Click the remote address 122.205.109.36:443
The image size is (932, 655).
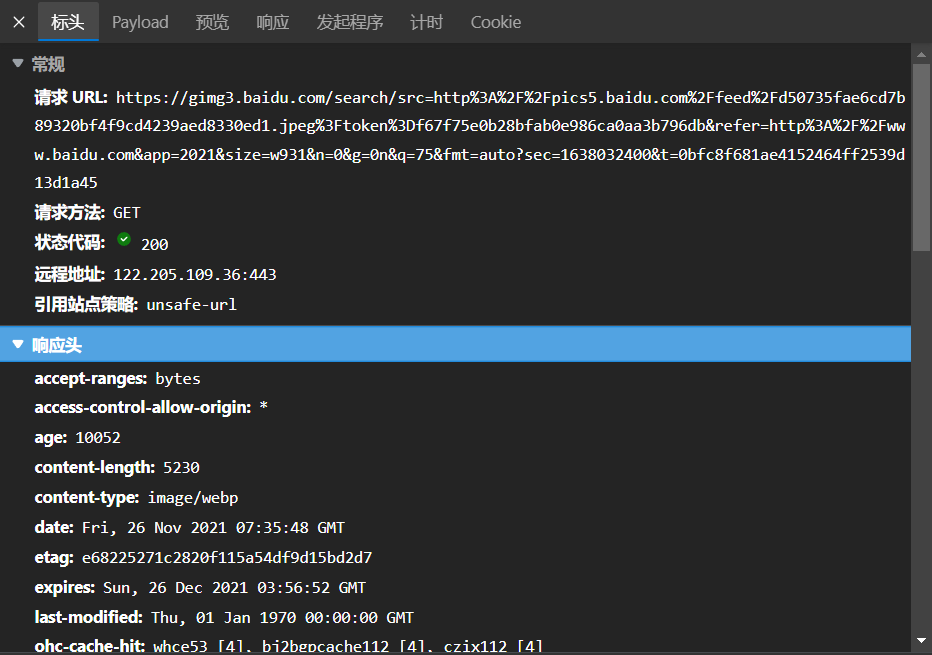[x=195, y=275]
